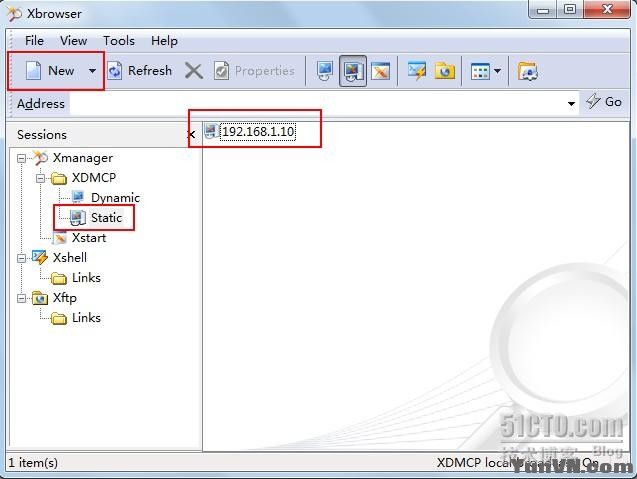Click the XDMCP static session toolbar icon
This screenshot has width=637, height=479.
[x=353, y=71]
